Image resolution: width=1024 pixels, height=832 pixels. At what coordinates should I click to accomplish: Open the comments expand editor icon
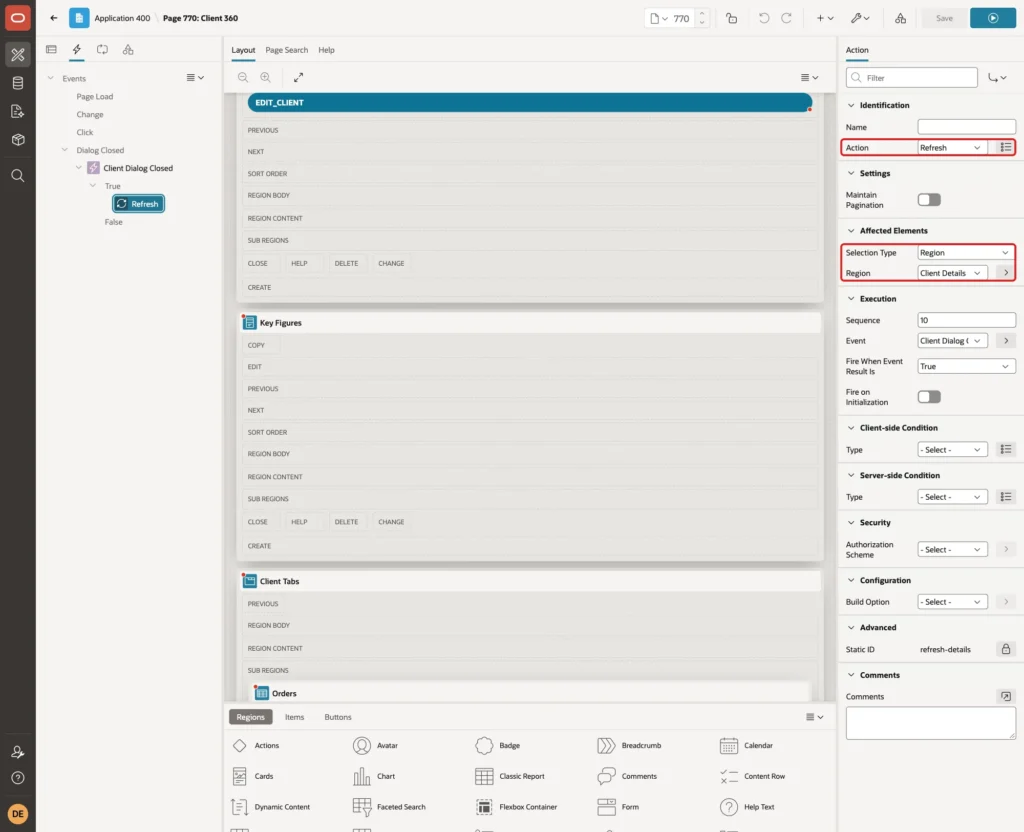[x=1006, y=697]
